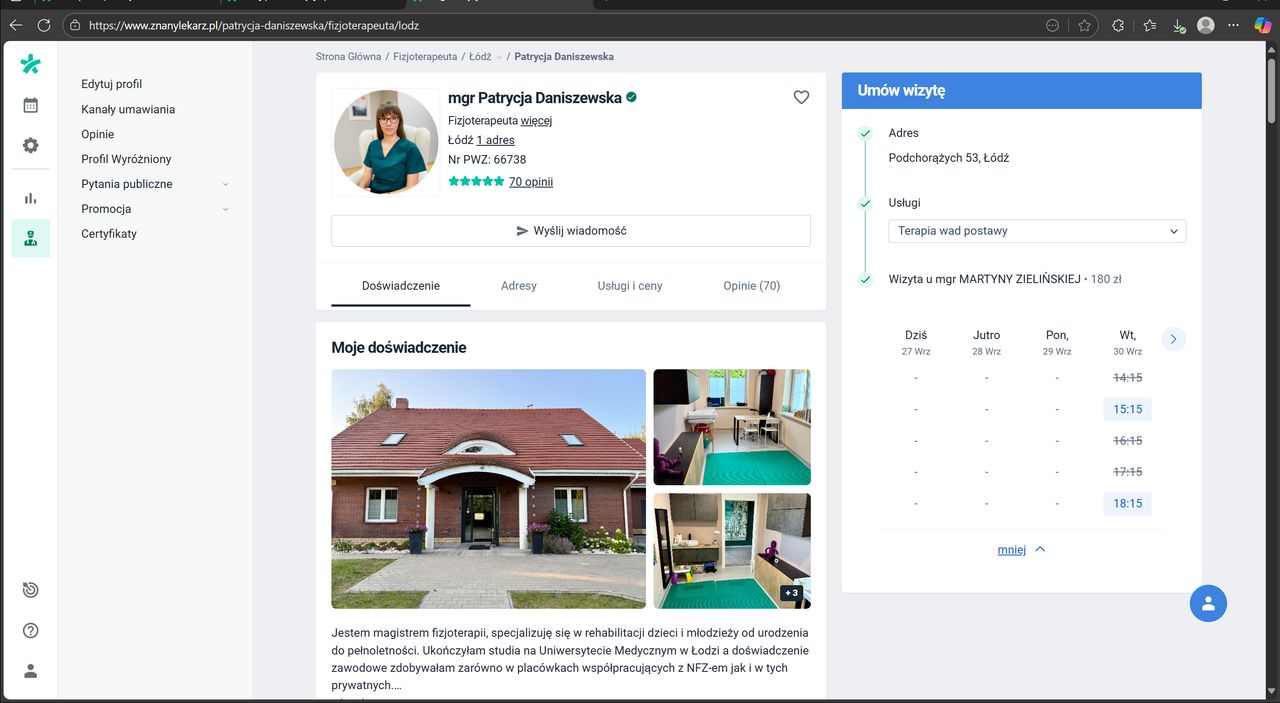
Task: Open the large clinic building photo
Action: click(x=488, y=489)
